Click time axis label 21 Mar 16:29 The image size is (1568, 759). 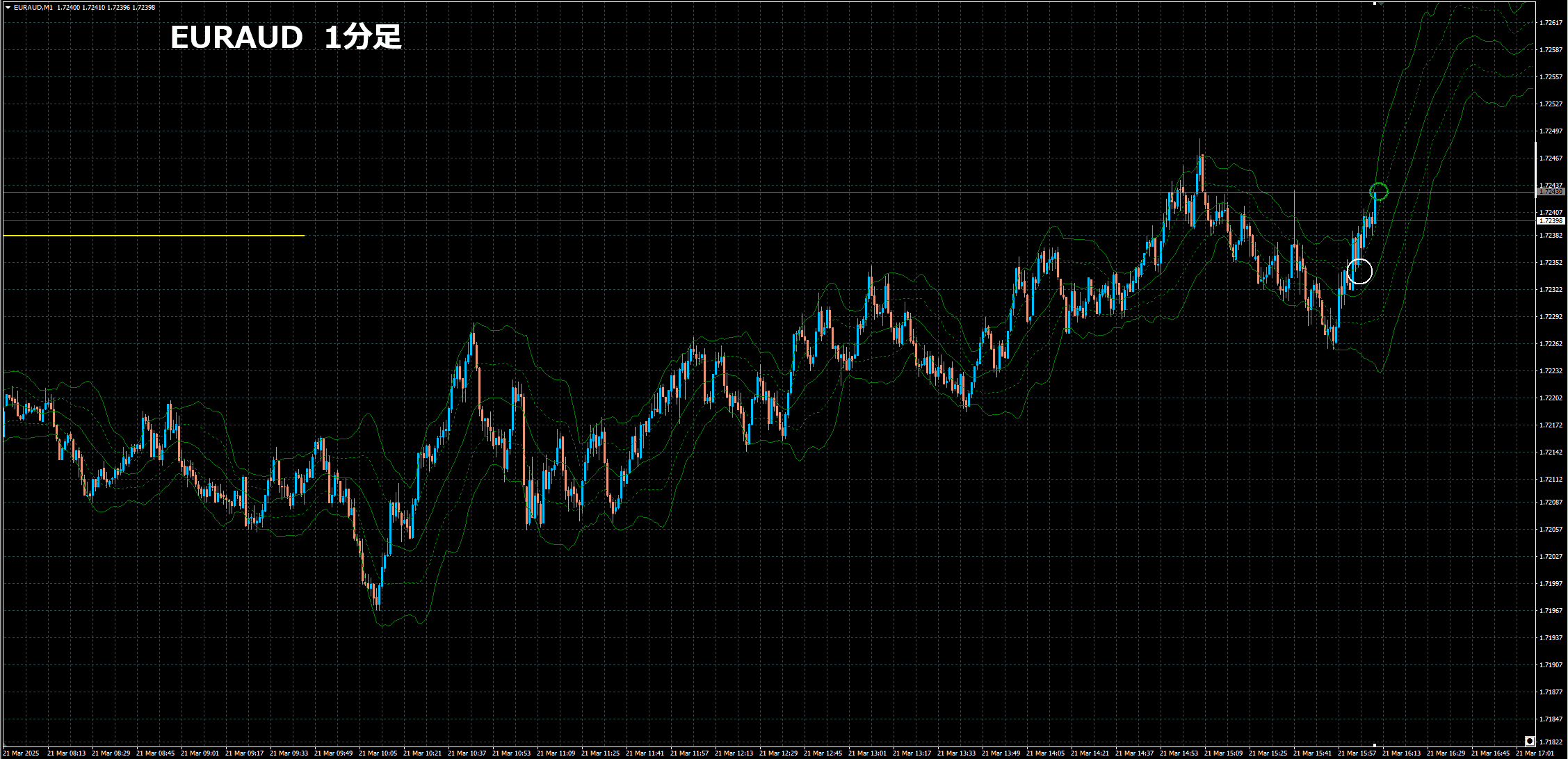1446,753
